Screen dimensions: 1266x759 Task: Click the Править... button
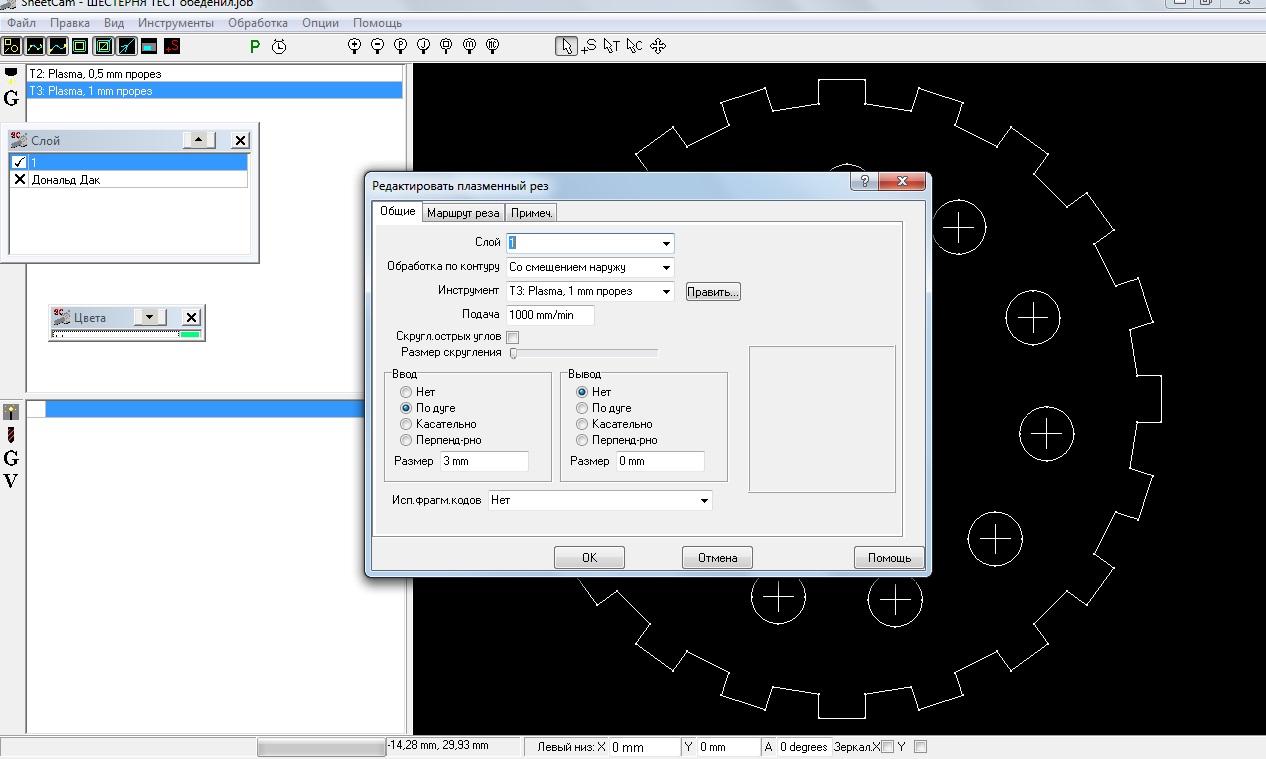[713, 292]
